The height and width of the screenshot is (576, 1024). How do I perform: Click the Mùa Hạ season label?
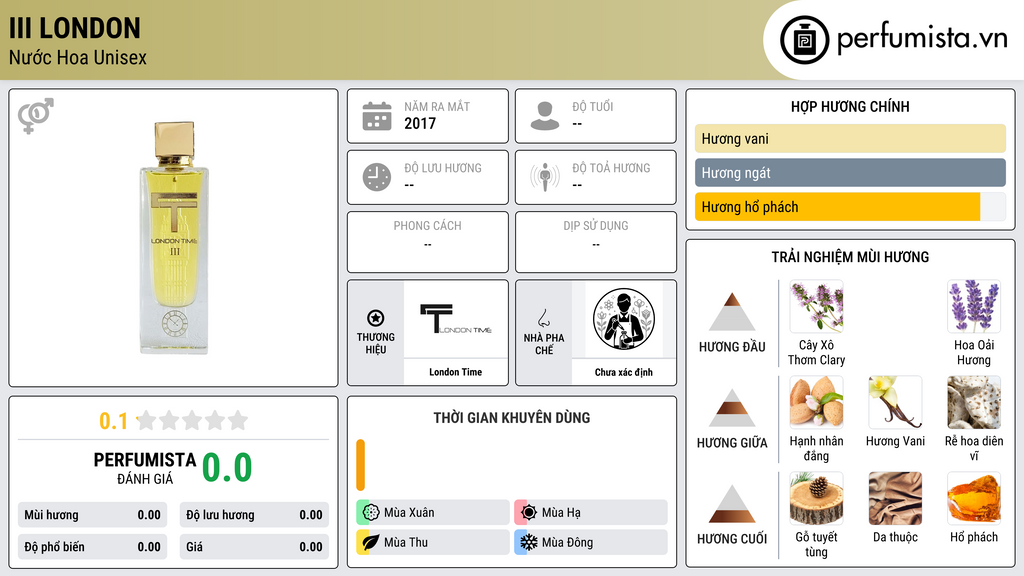[561, 513]
